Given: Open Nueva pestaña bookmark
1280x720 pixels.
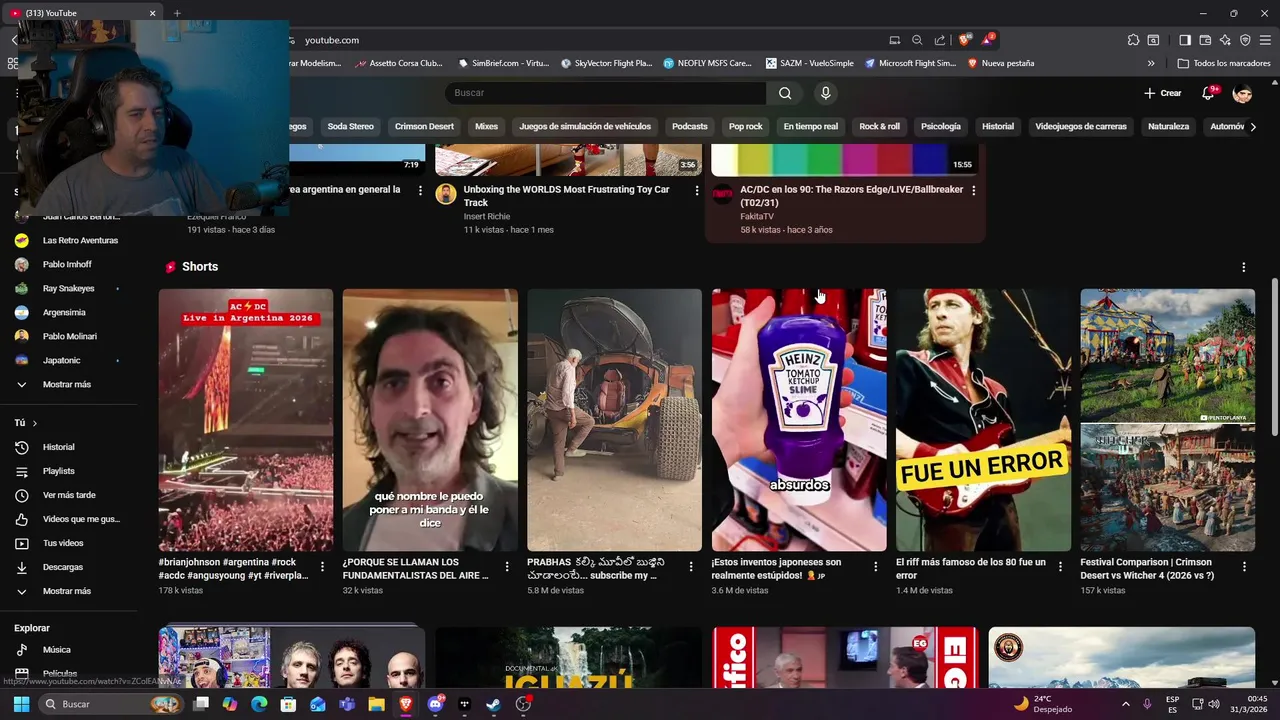Looking at the screenshot, I should 1000,63.
